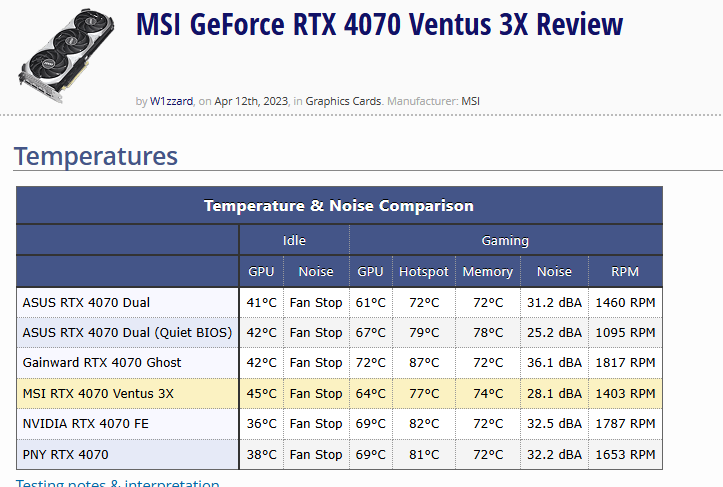Click the 25.2 dBA noise value
The height and width of the screenshot is (487, 723).
(x=554, y=333)
